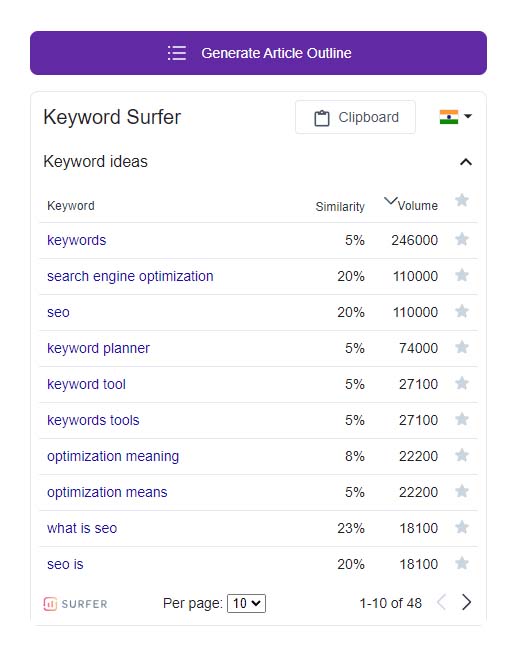514x652 pixels.
Task: Collapse the Keyword ideas section
Action: coord(466,162)
